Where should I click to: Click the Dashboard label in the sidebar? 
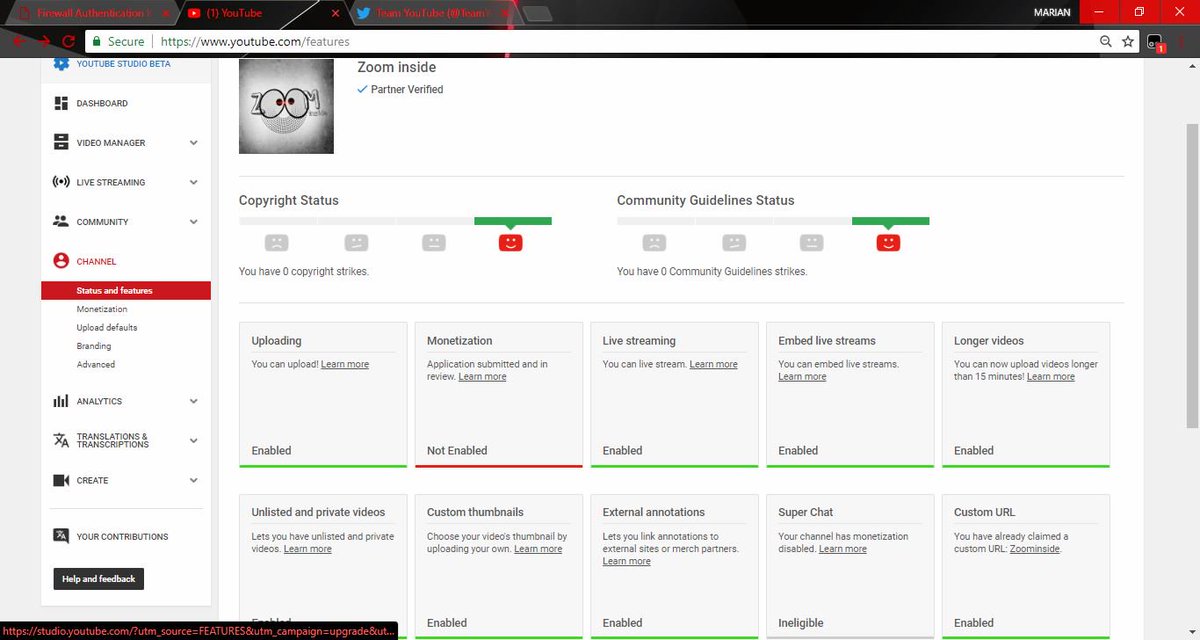tap(102, 104)
